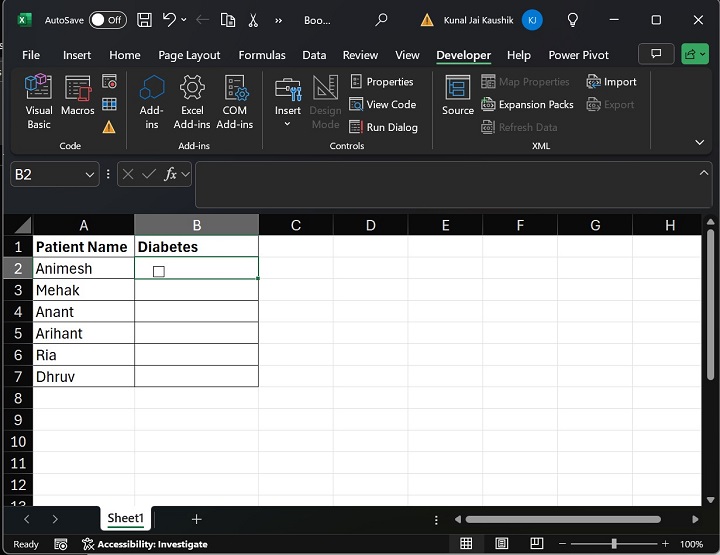Screen dimensions: 720x555
Task: Expand the formula bar
Action: (703, 173)
